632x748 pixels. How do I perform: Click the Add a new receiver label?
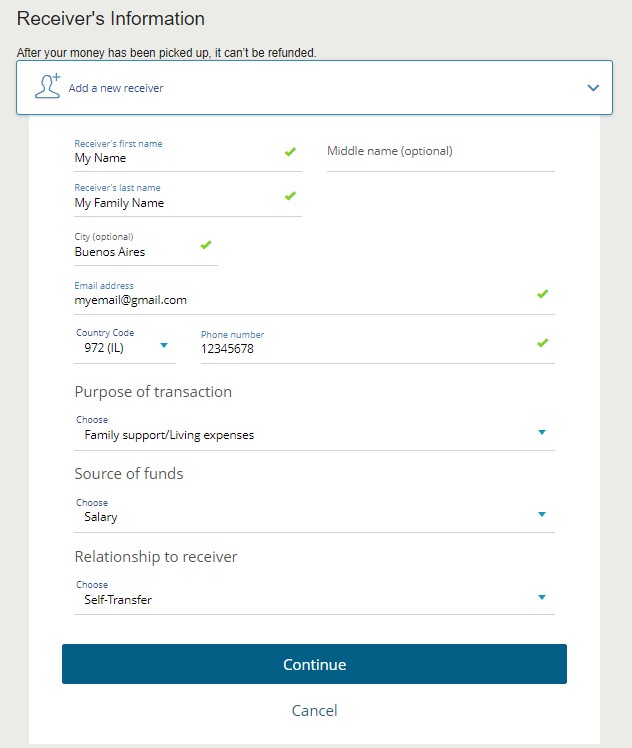pos(116,88)
